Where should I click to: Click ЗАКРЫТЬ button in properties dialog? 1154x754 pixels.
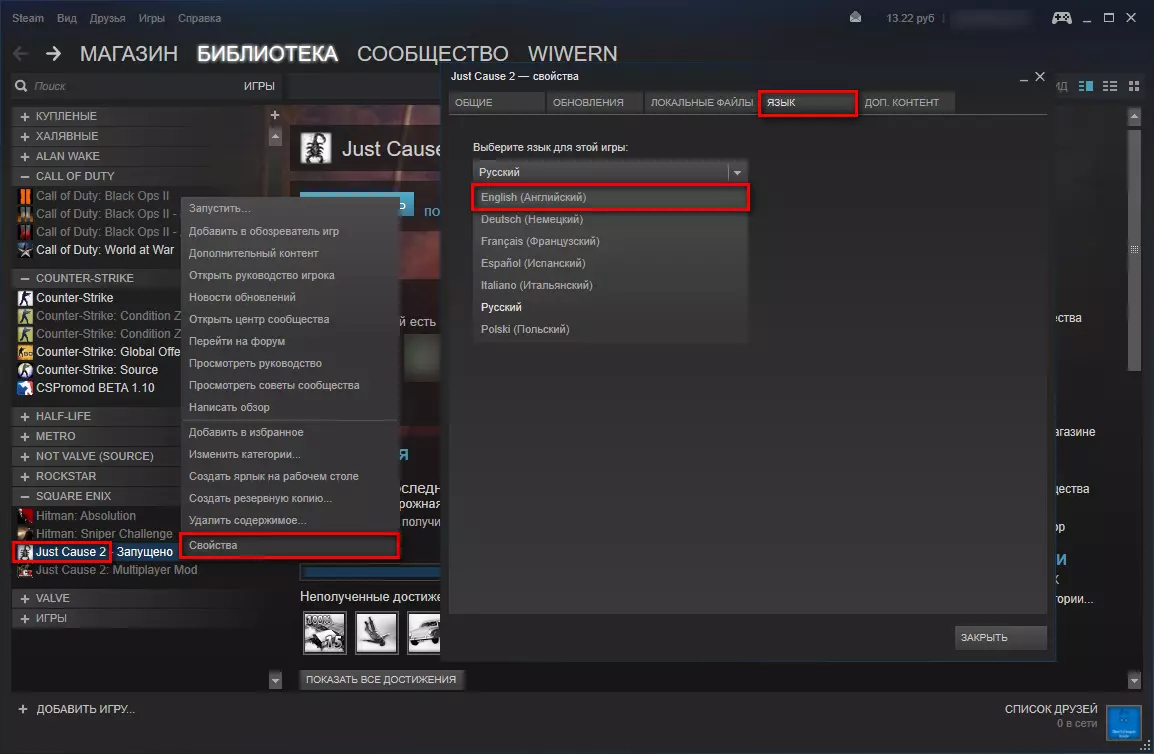(1000, 638)
